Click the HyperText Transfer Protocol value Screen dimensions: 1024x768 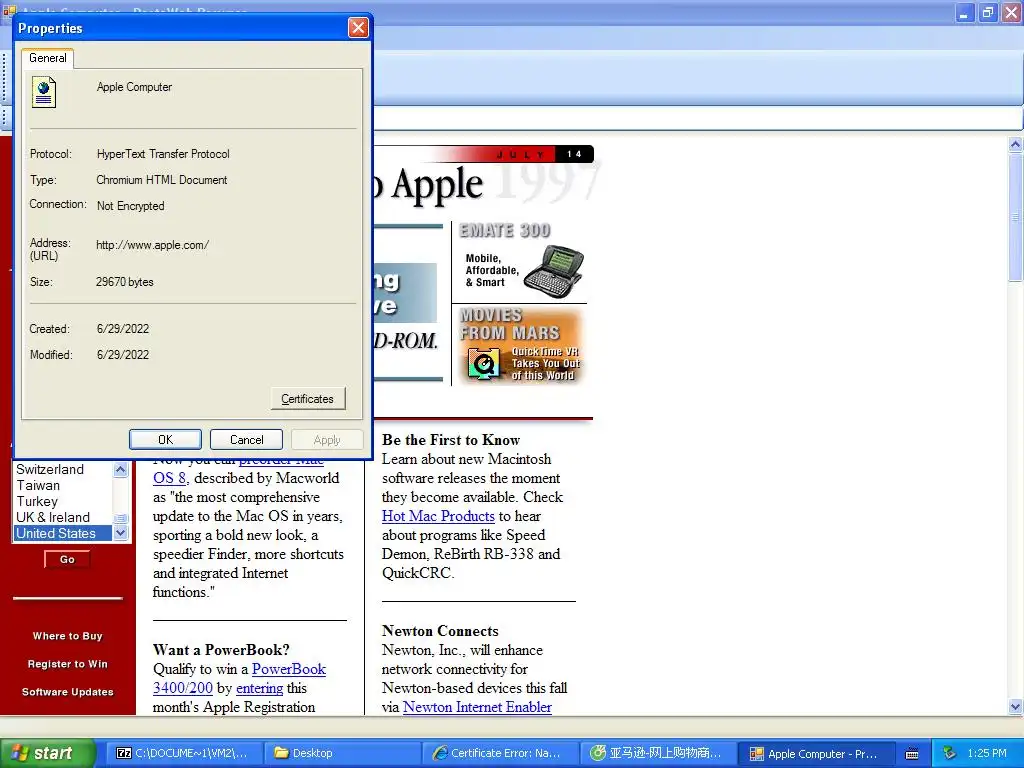pyautogui.click(x=163, y=154)
